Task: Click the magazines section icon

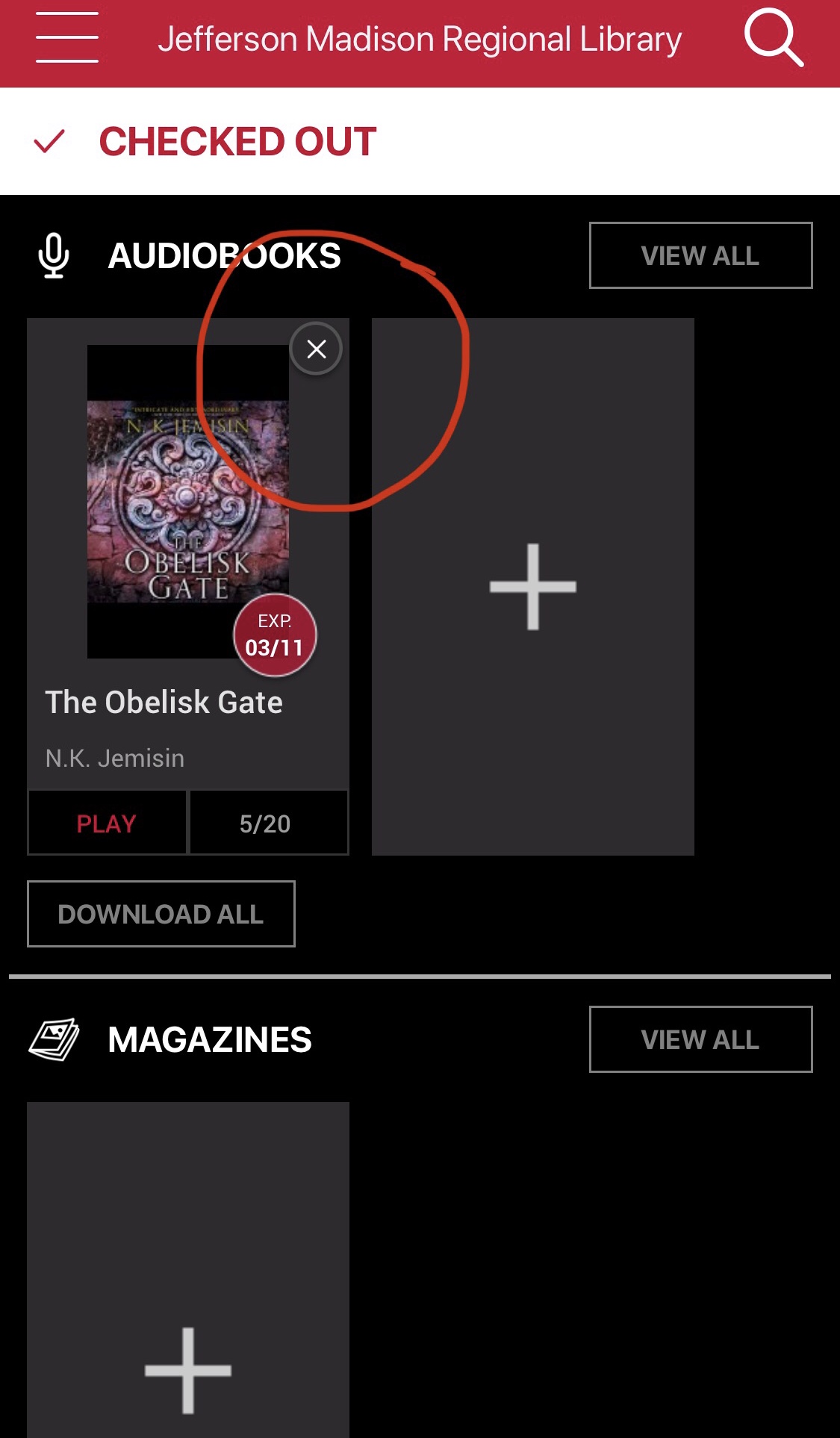Action: (x=54, y=1039)
